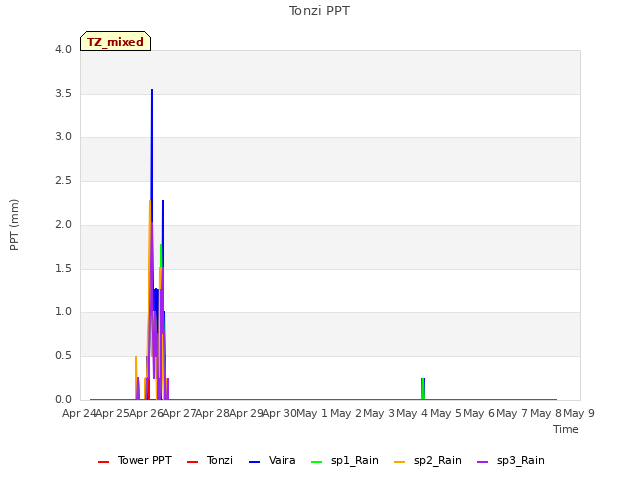Screen dimensions: 640x480
Task: Click the red Tonzi legend swatch
Action: point(192,462)
